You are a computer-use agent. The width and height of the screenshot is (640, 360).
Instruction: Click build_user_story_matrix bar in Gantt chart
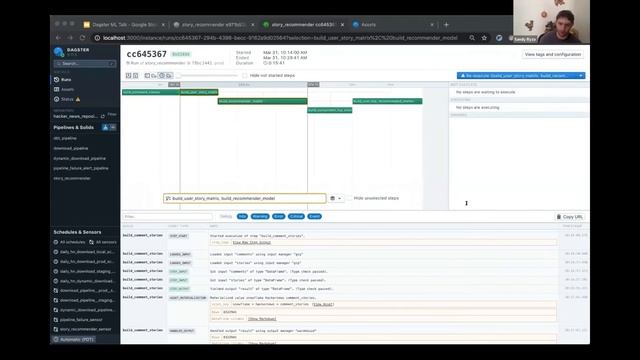[x=199, y=92]
